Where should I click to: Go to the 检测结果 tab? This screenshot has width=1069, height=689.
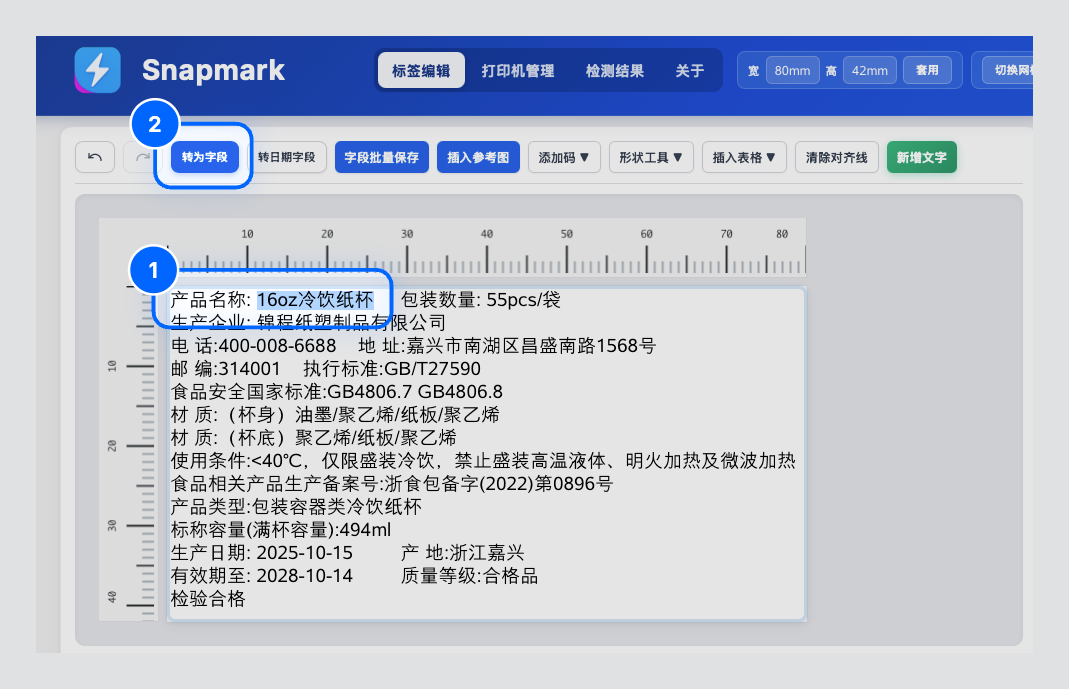614,71
